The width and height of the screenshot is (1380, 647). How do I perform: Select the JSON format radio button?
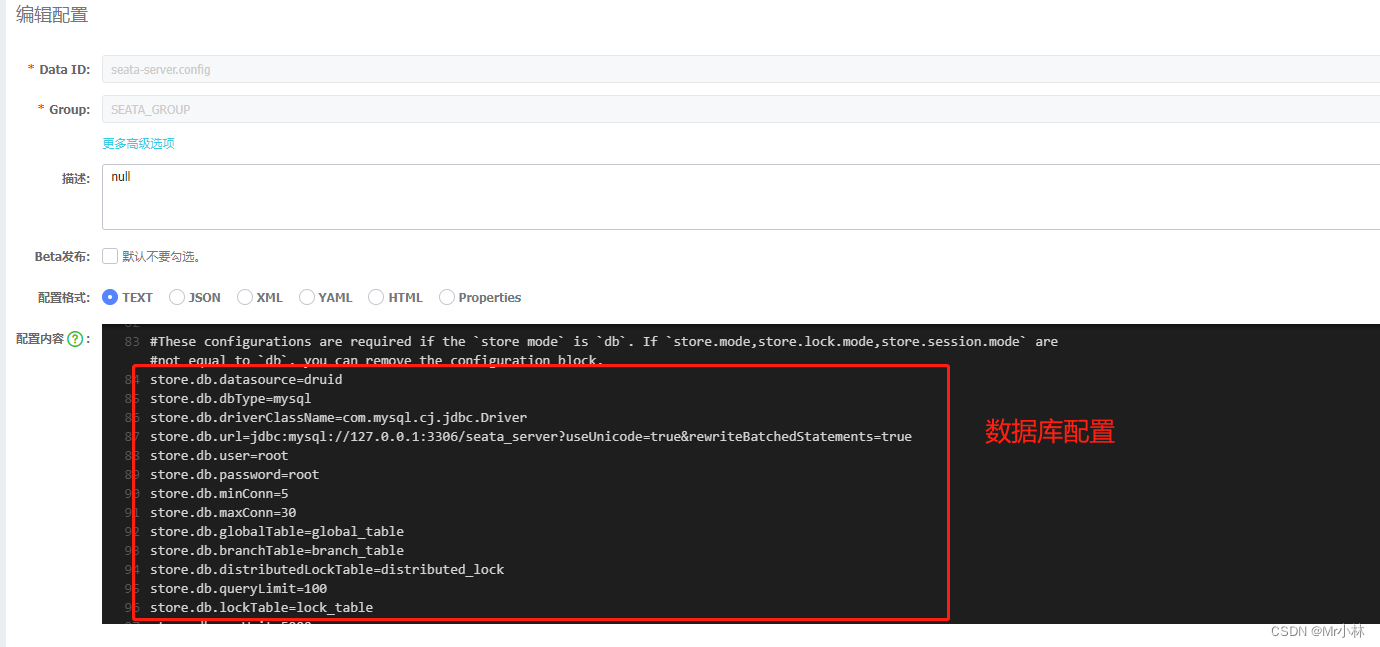[x=177, y=297]
